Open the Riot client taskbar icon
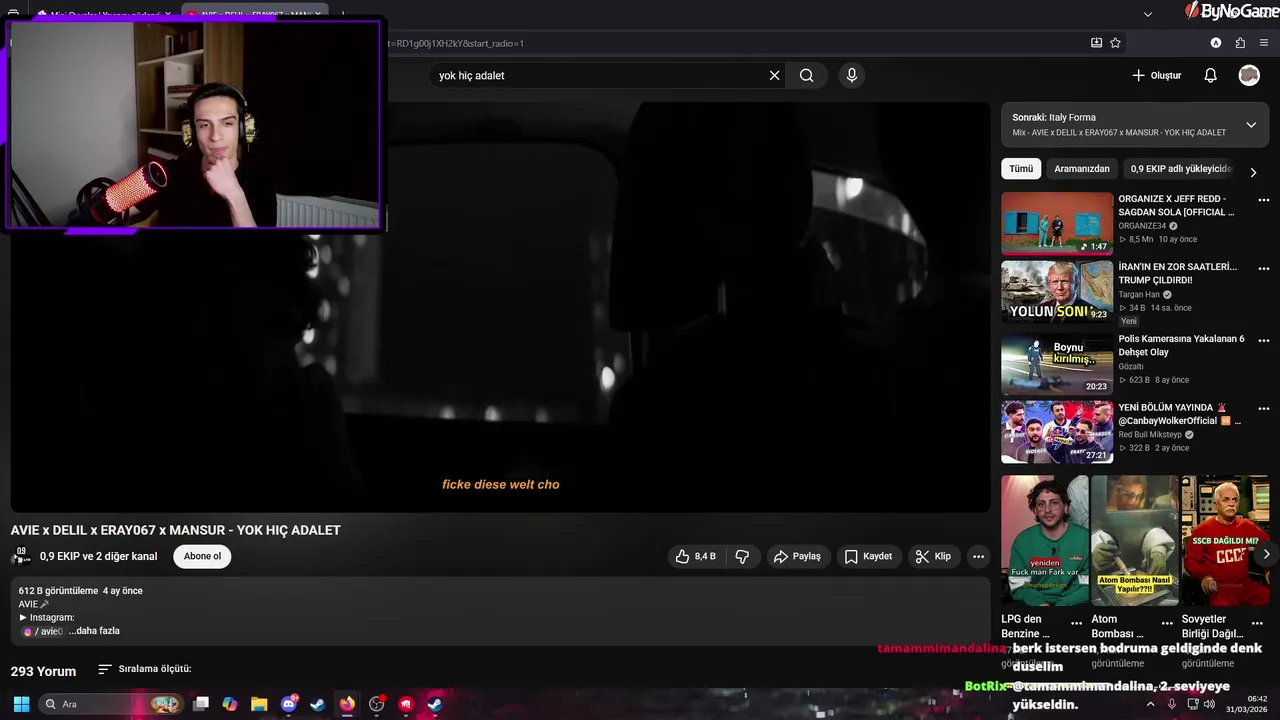The height and width of the screenshot is (720, 1280). click(406, 704)
